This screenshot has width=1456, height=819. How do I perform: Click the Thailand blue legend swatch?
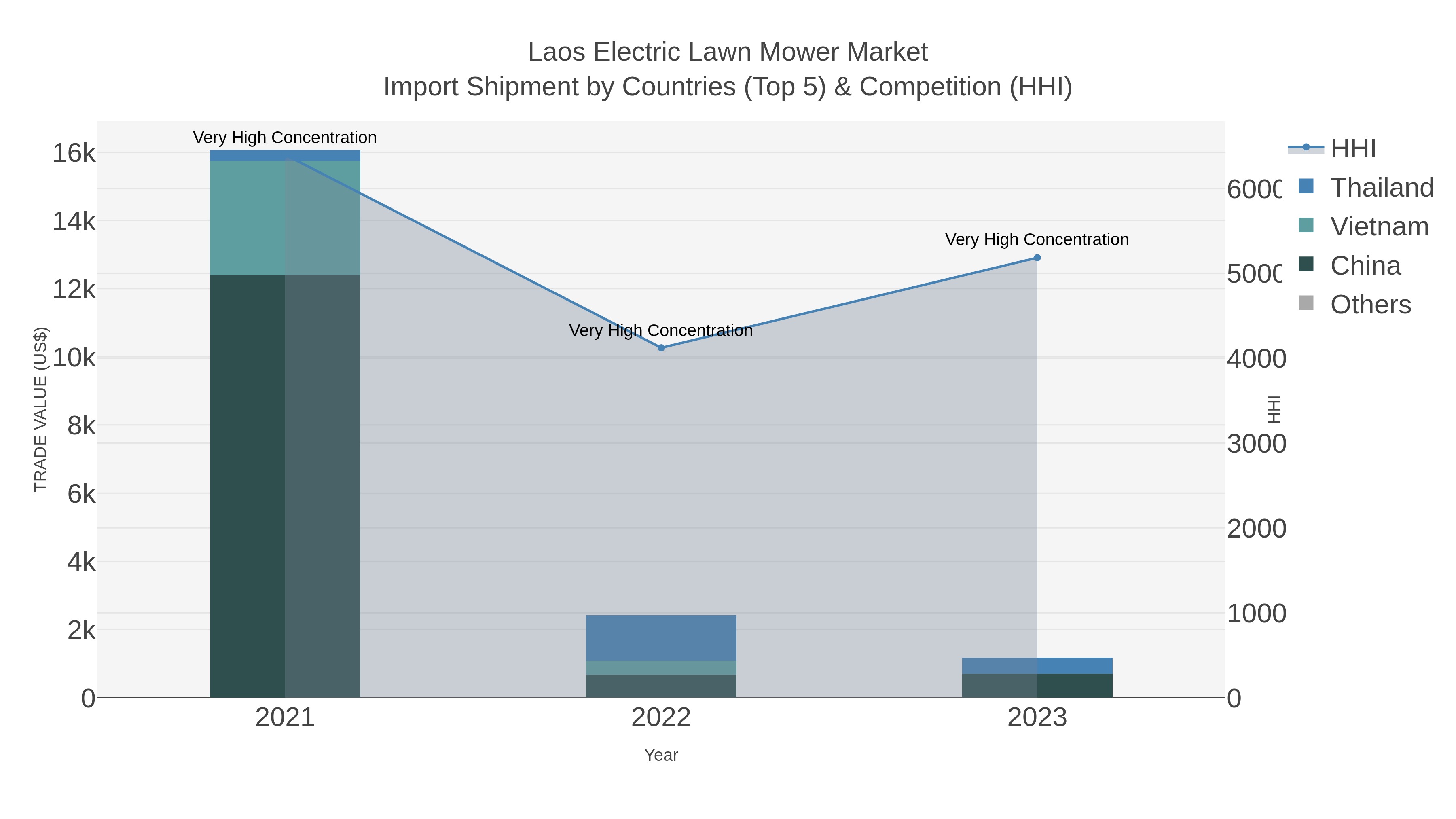point(1306,186)
